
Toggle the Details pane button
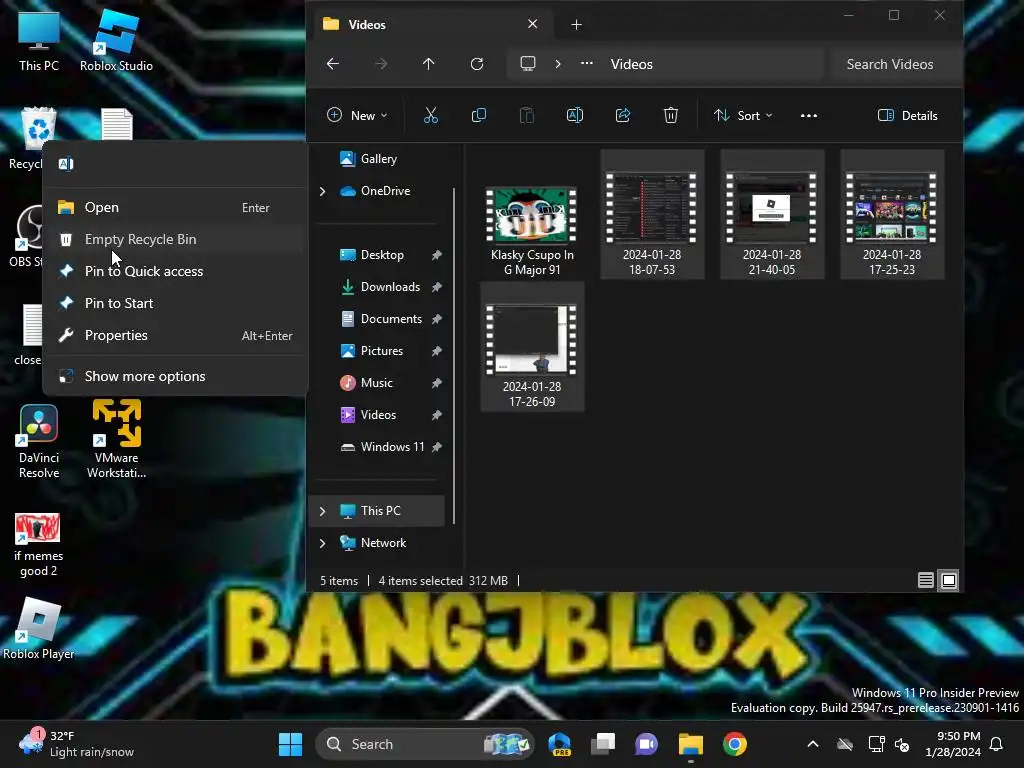[908, 116]
